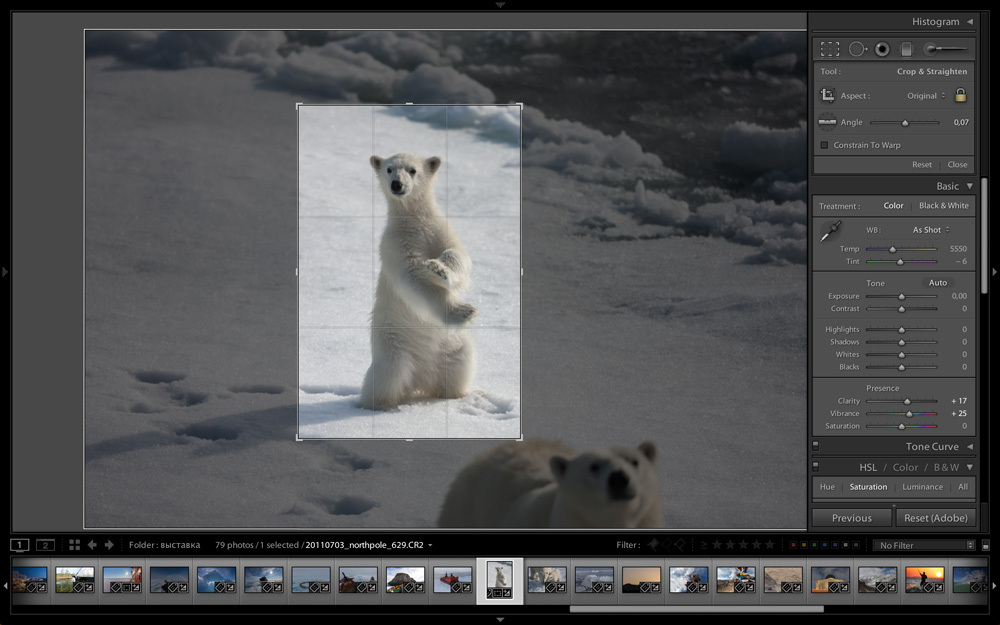Open the No Filter dropdown
Screen dimensions: 1000x625
point(923,545)
